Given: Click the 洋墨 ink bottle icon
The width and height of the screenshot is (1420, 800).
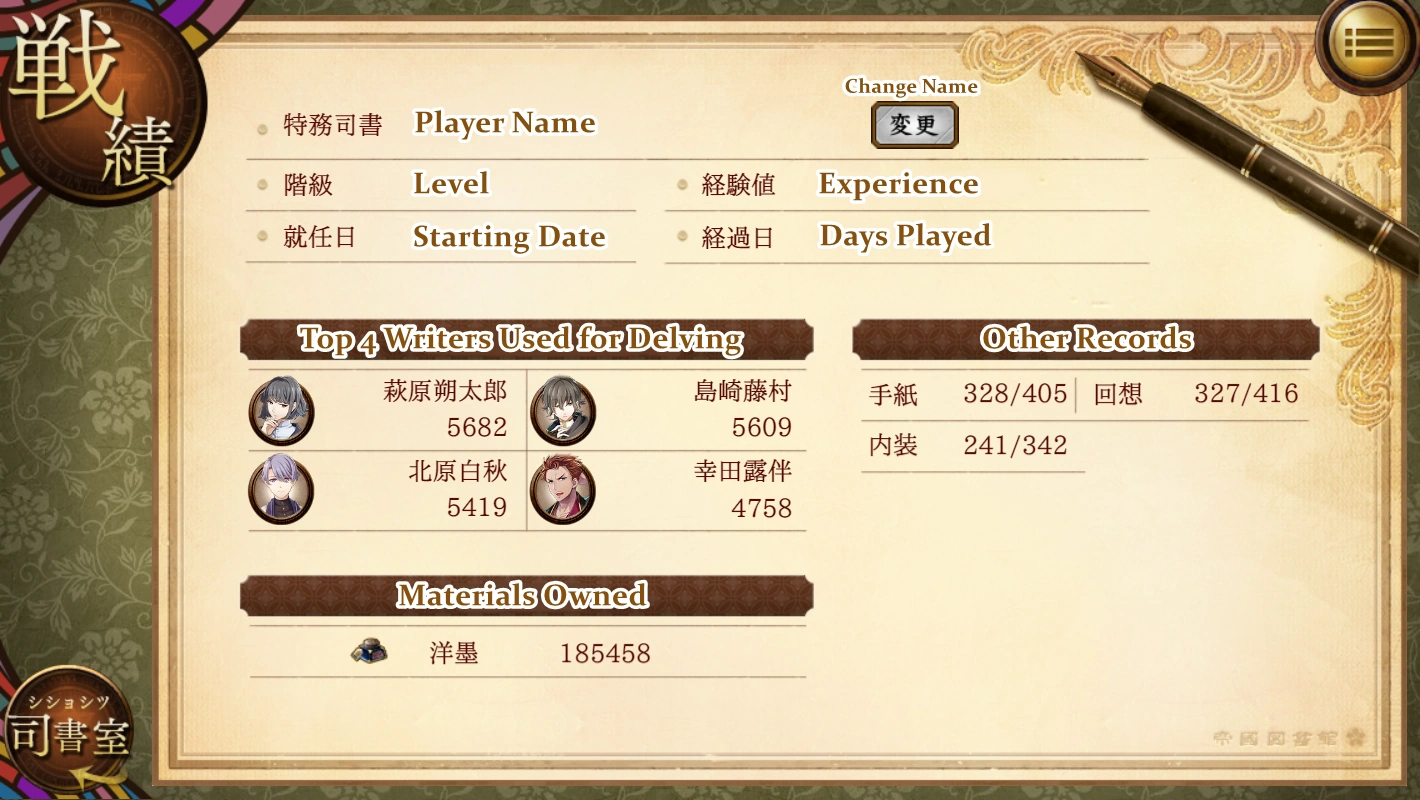Looking at the screenshot, I should point(369,652).
